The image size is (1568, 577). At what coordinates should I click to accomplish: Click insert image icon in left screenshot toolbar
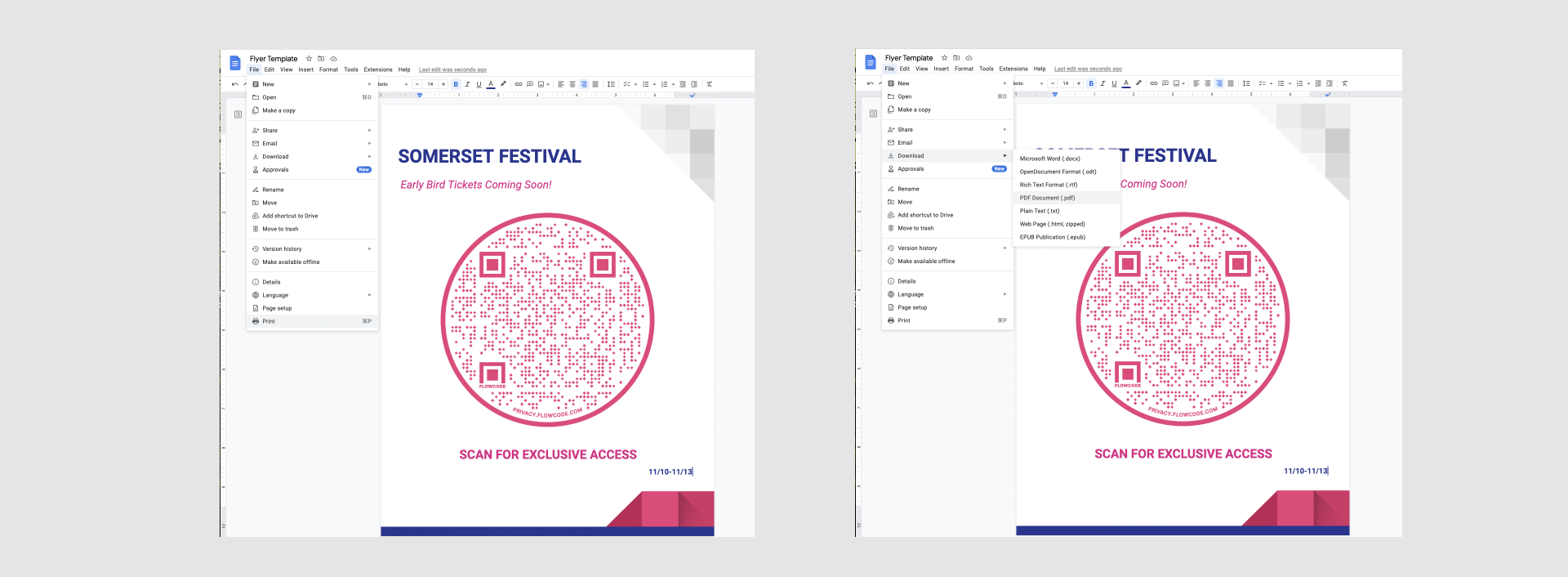pyautogui.click(x=541, y=84)
